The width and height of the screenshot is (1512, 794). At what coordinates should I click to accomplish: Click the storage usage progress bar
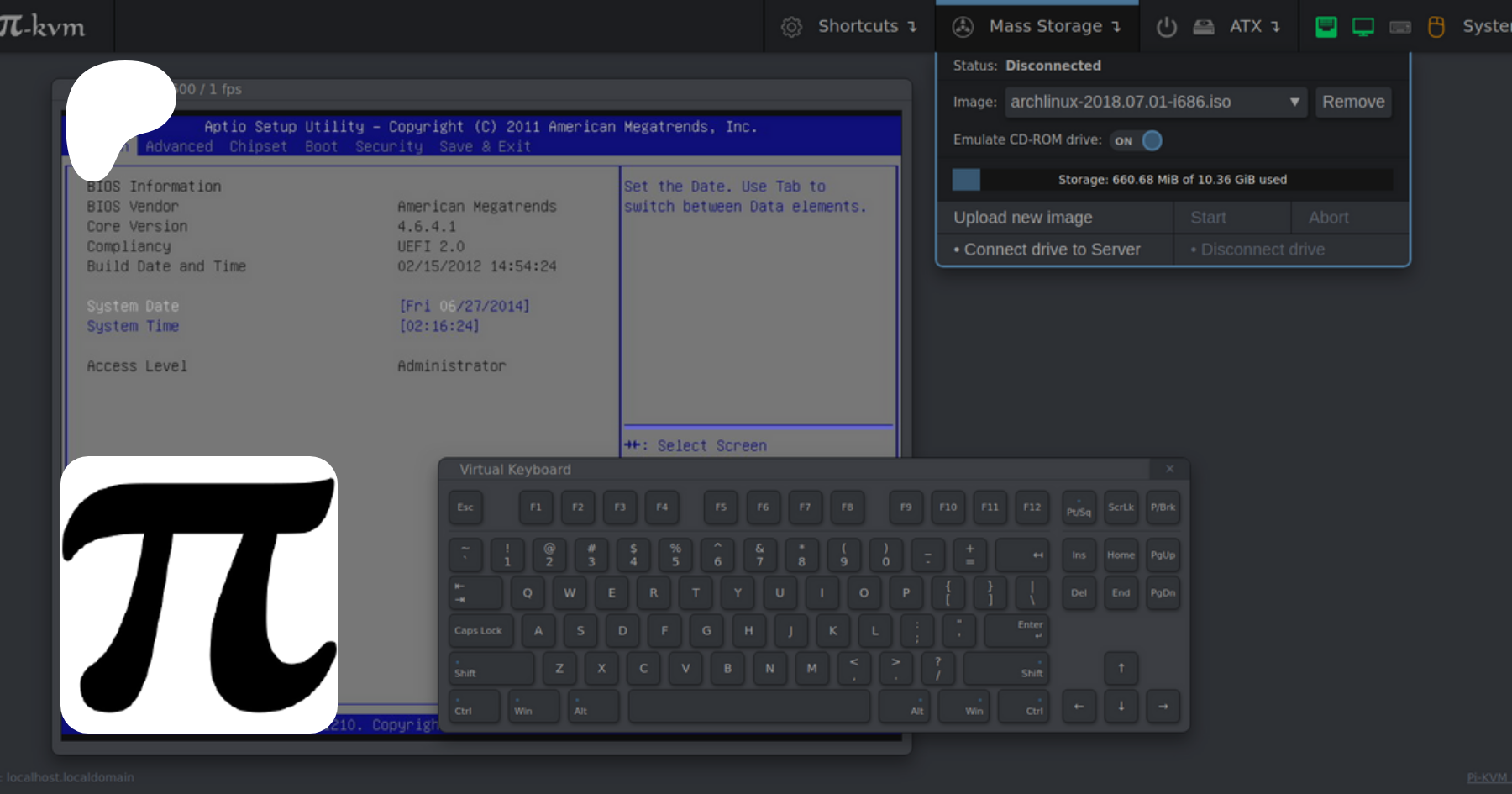pyautogui.click(x=1172, y=179)
